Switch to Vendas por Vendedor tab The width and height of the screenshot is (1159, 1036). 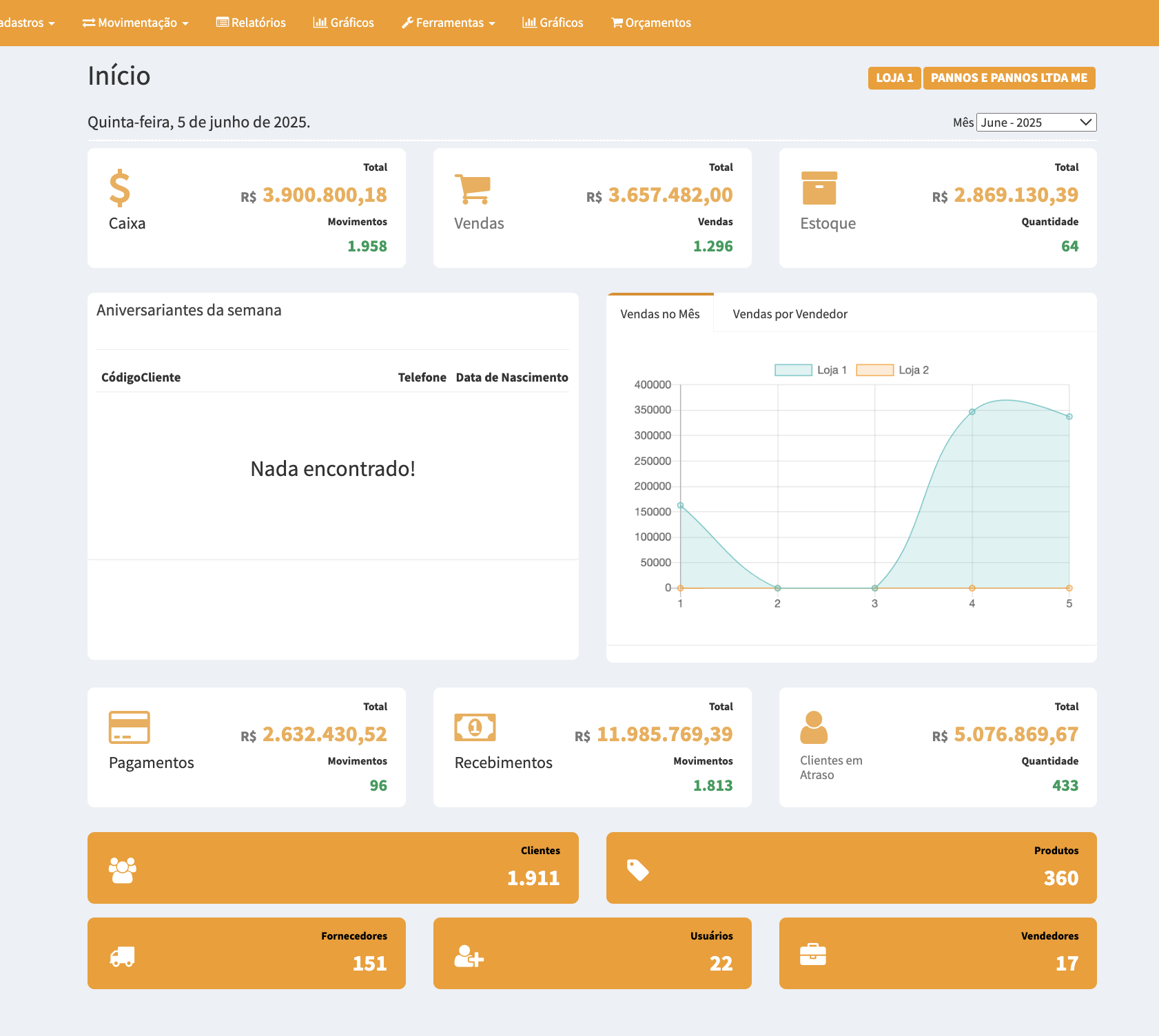[790, 314]
